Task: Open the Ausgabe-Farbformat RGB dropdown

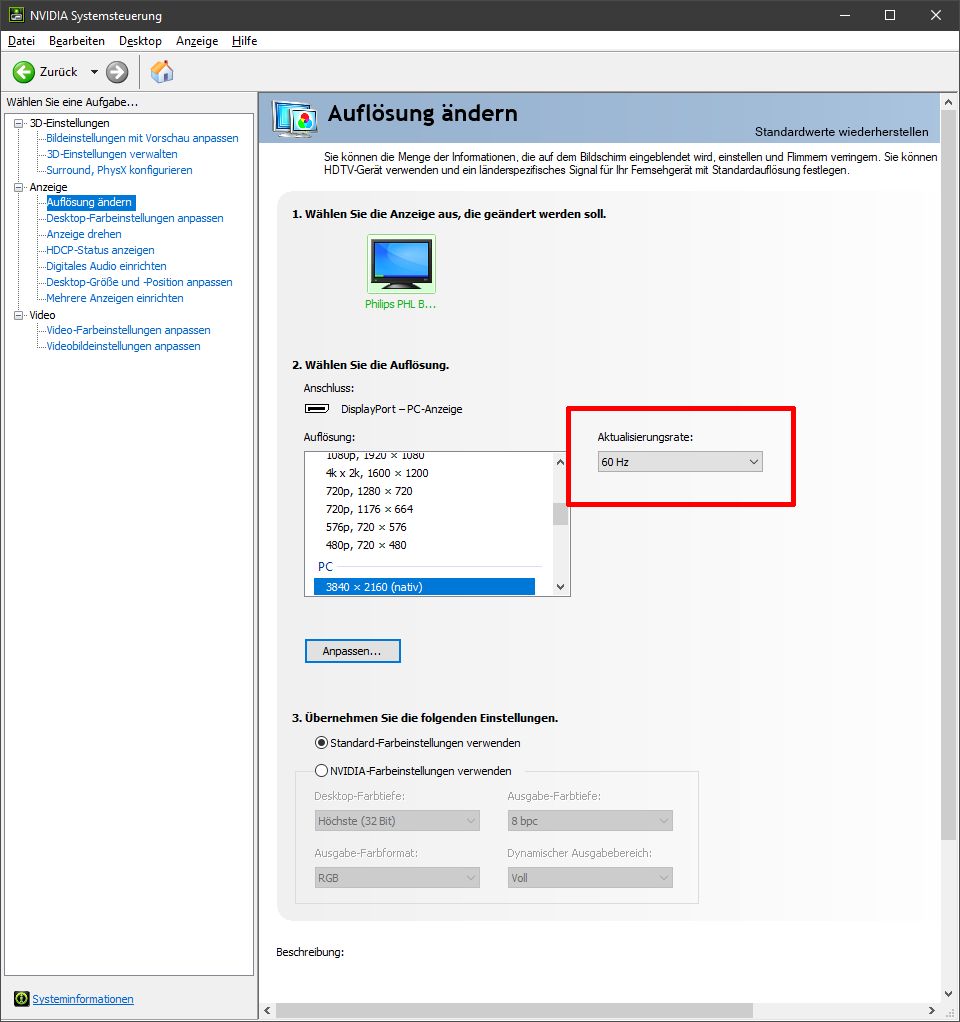Action: (397, 878)
